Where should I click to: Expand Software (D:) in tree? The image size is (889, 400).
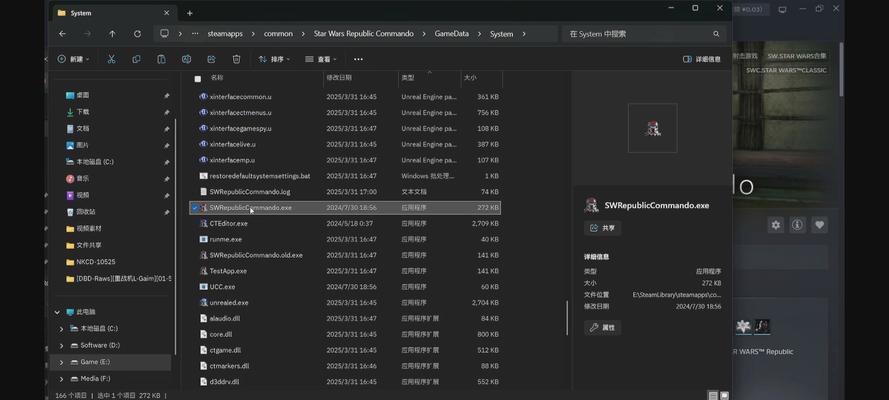(x=61, y=345)
